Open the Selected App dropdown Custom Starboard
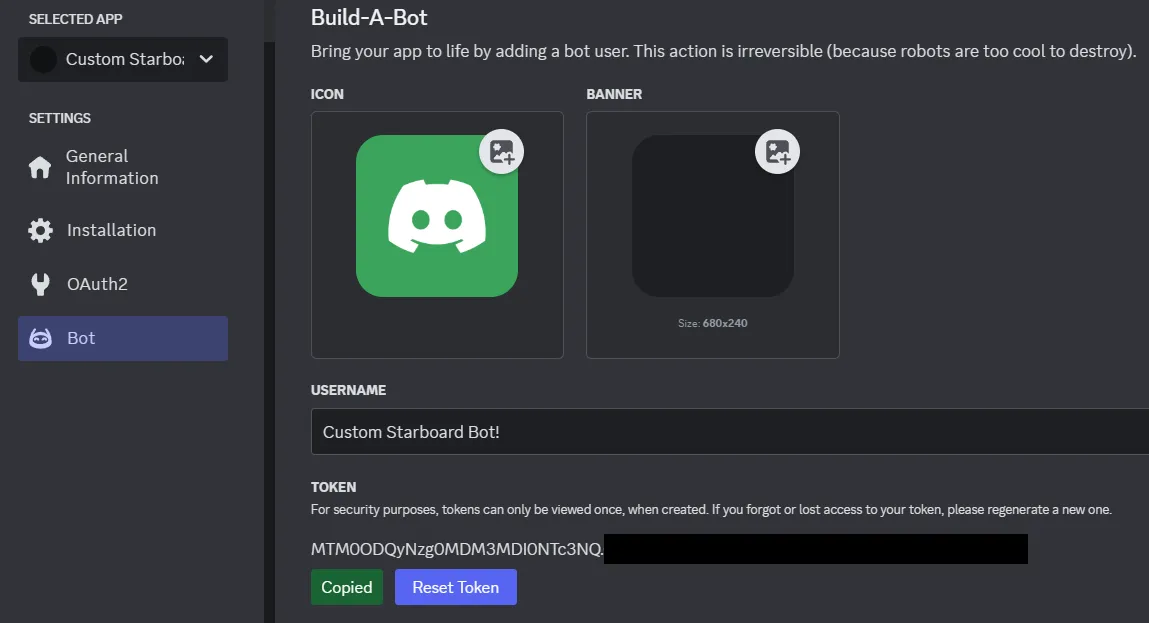 coord(122,59)
